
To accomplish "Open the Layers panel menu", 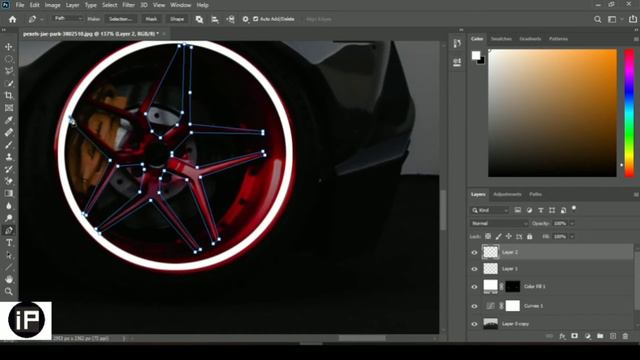I will coord(636,195).
